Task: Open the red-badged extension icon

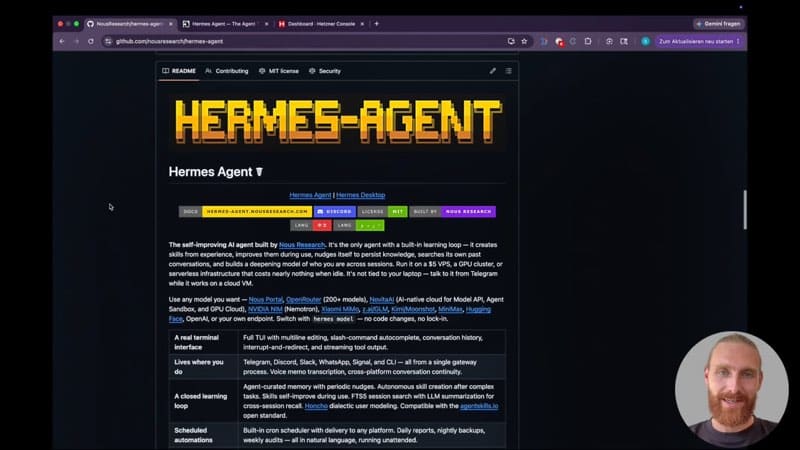Action: 559,42
